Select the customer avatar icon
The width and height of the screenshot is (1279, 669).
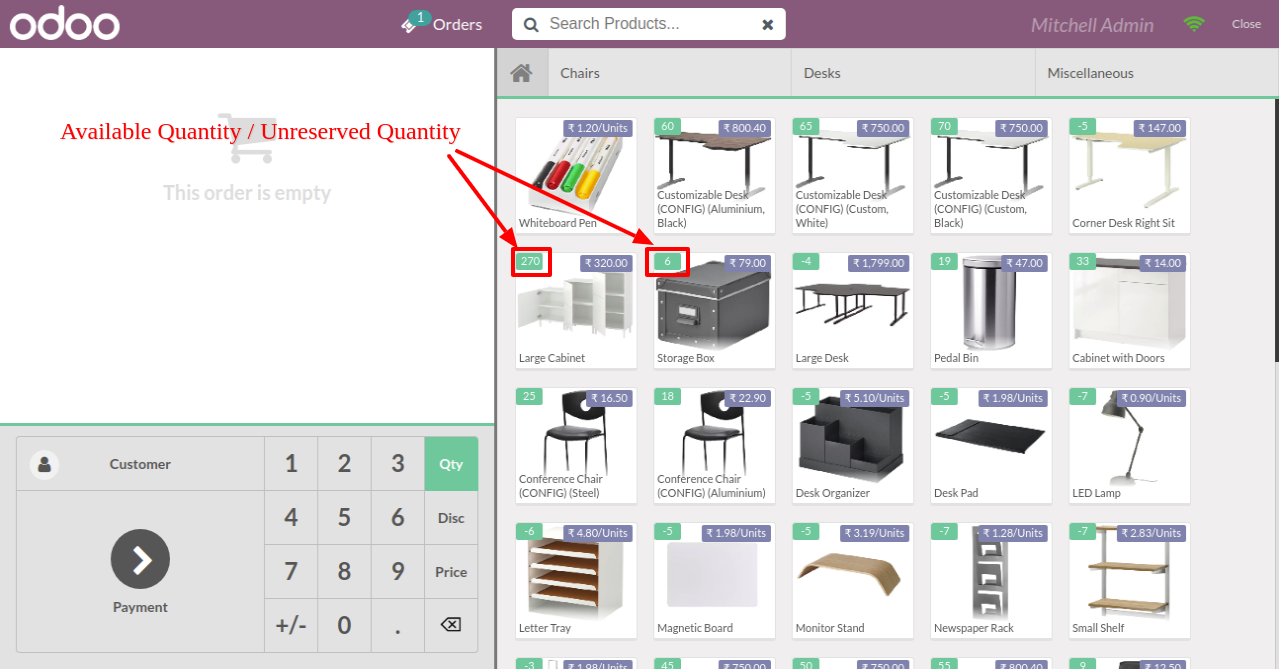(44, 464)
